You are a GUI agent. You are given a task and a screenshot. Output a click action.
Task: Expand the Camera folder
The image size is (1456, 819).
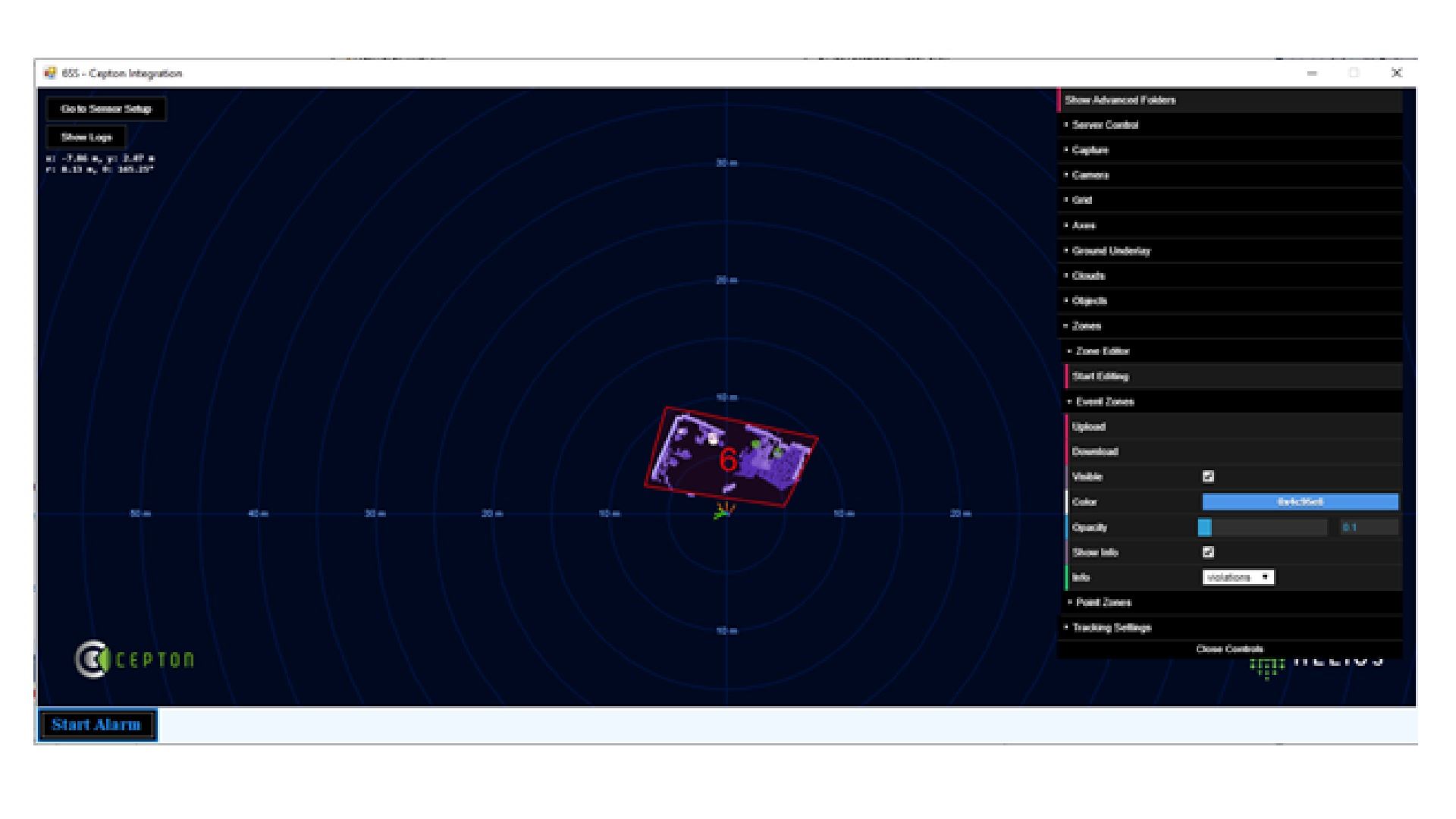click(x=1230, y=175)
